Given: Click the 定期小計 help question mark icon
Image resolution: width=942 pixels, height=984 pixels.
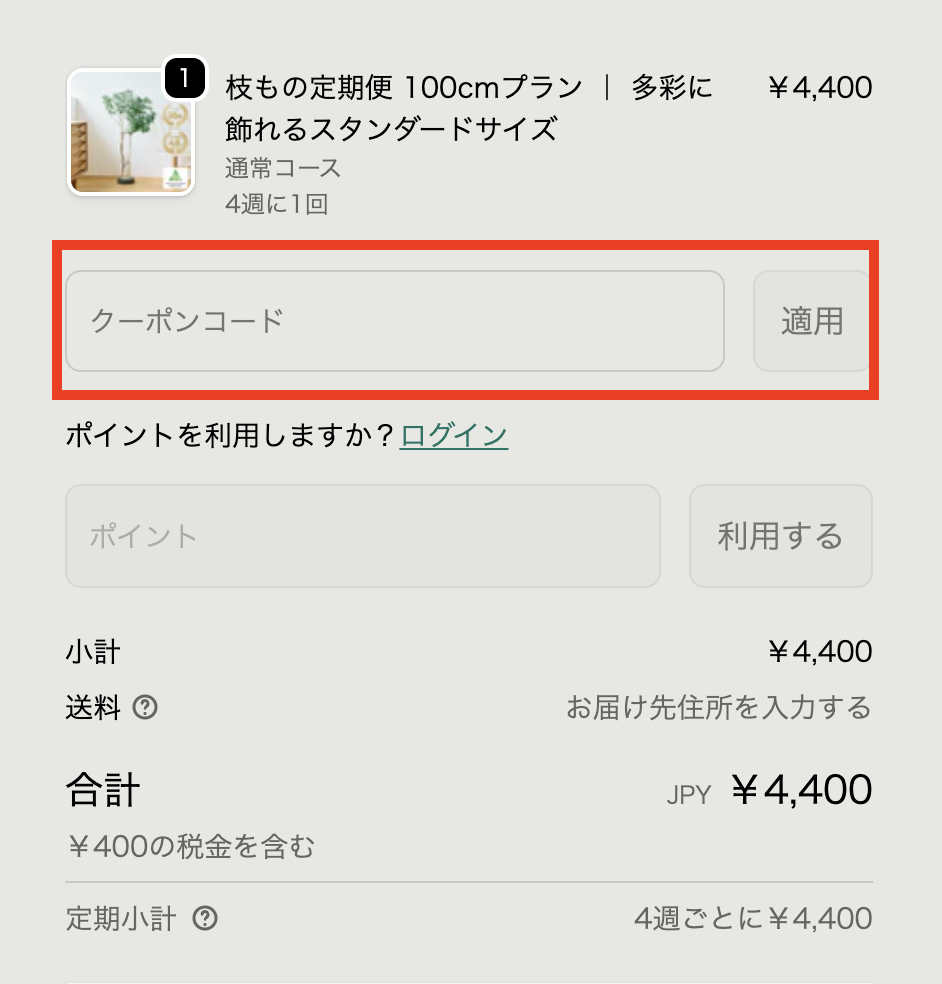Looking at the screenshot, I should coord(205,918).
